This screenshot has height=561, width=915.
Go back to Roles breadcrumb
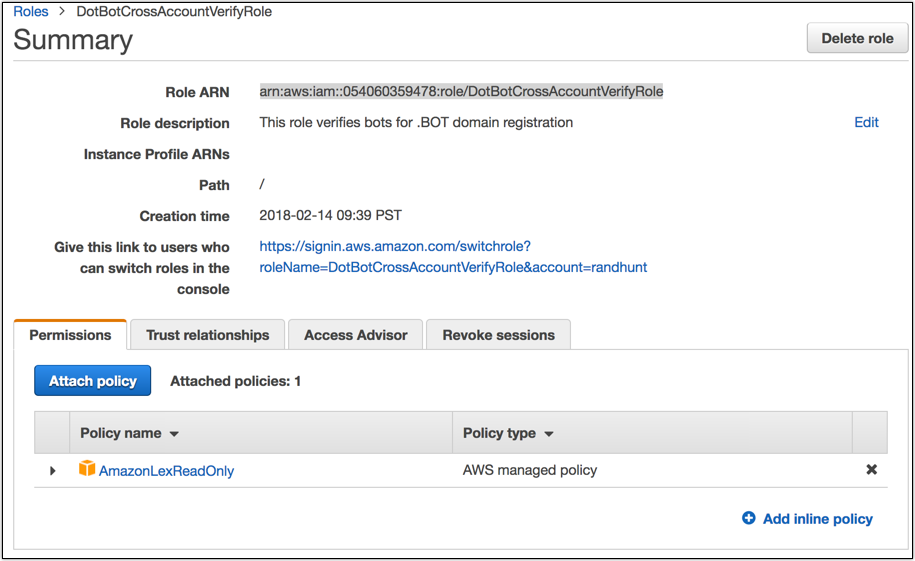click(30, 12)
